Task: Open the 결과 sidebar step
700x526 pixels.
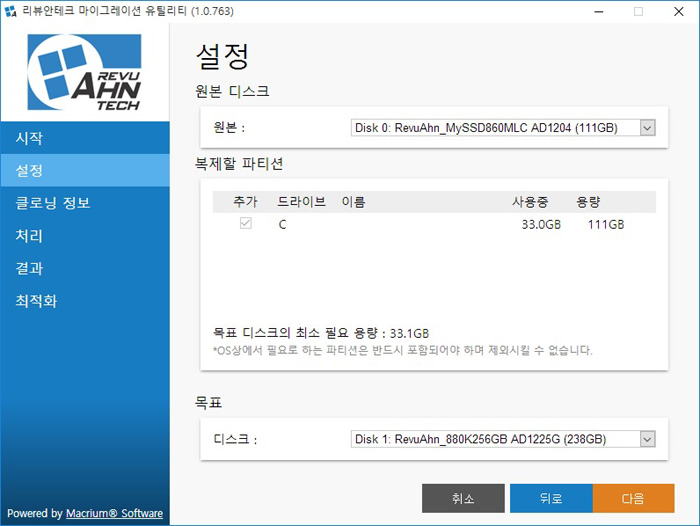Action: coord(30,268)
